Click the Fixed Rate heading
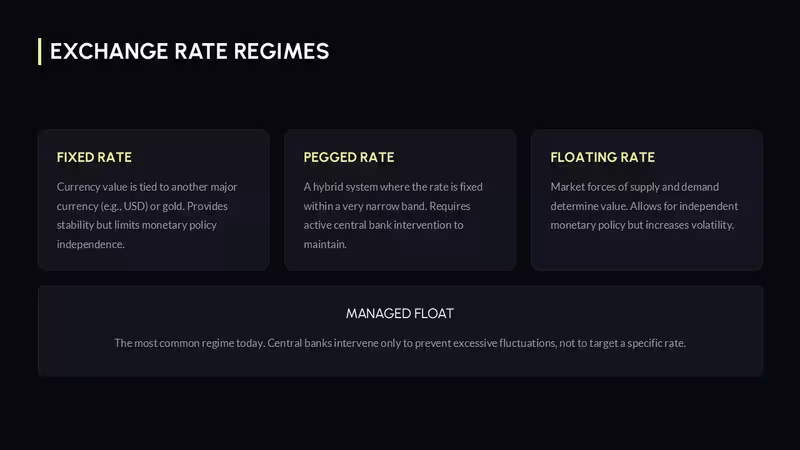800x450 pixels. click(94, 157)
